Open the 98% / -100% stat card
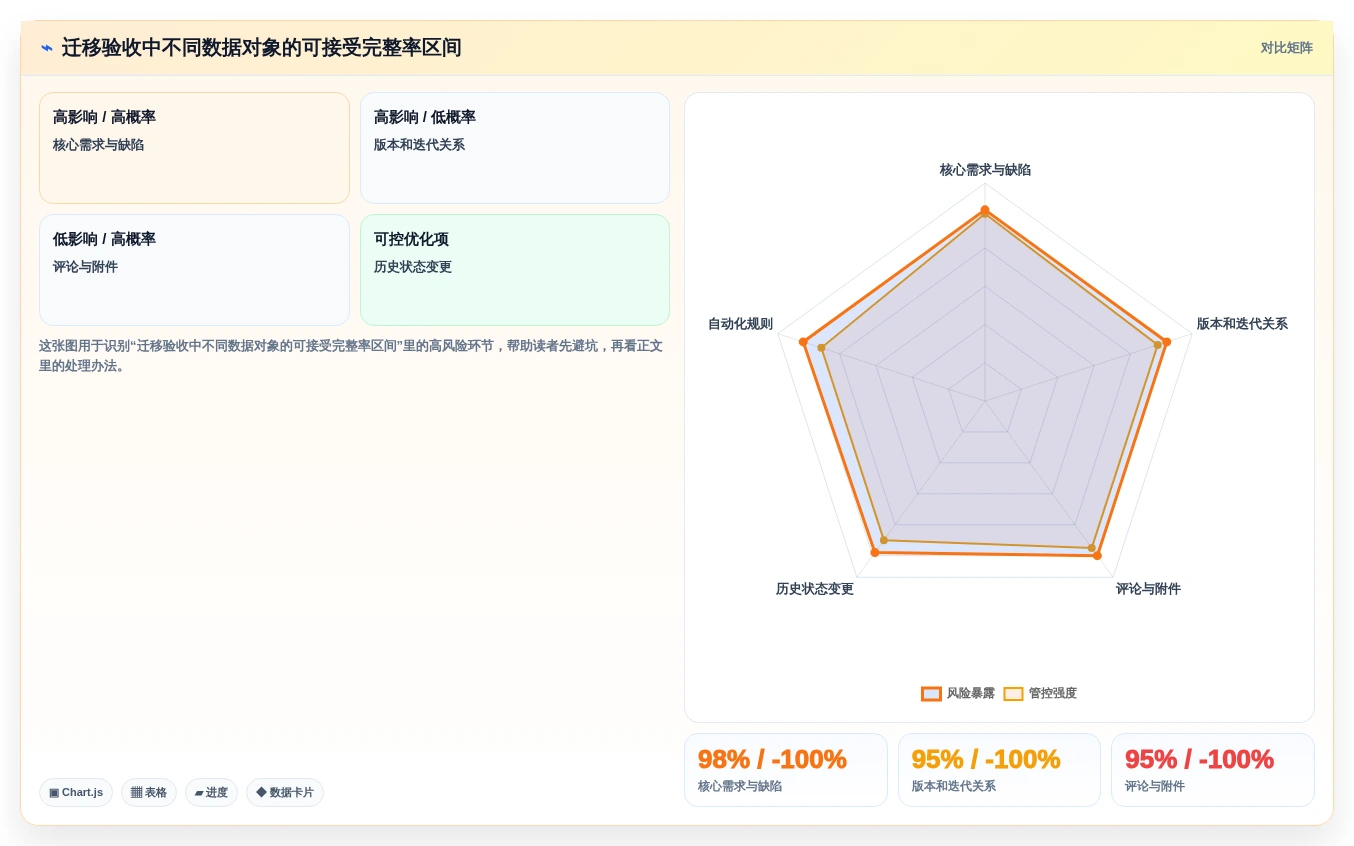 tap(785, 770)
